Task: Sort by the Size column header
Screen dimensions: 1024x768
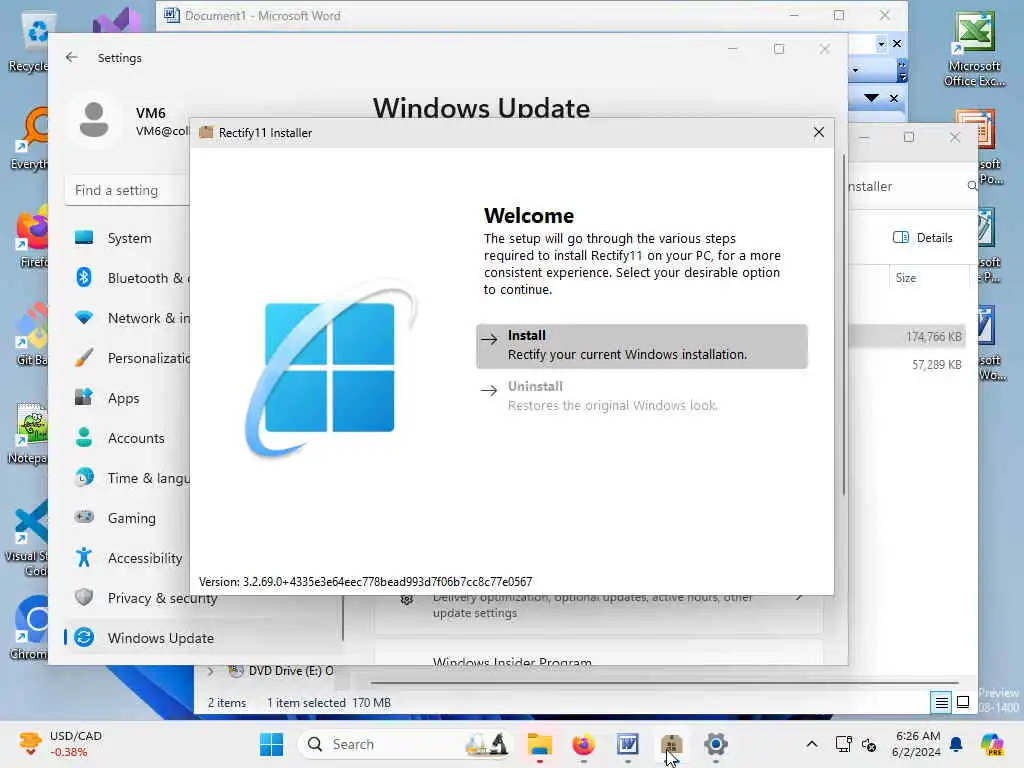Action: click(929, 278)
